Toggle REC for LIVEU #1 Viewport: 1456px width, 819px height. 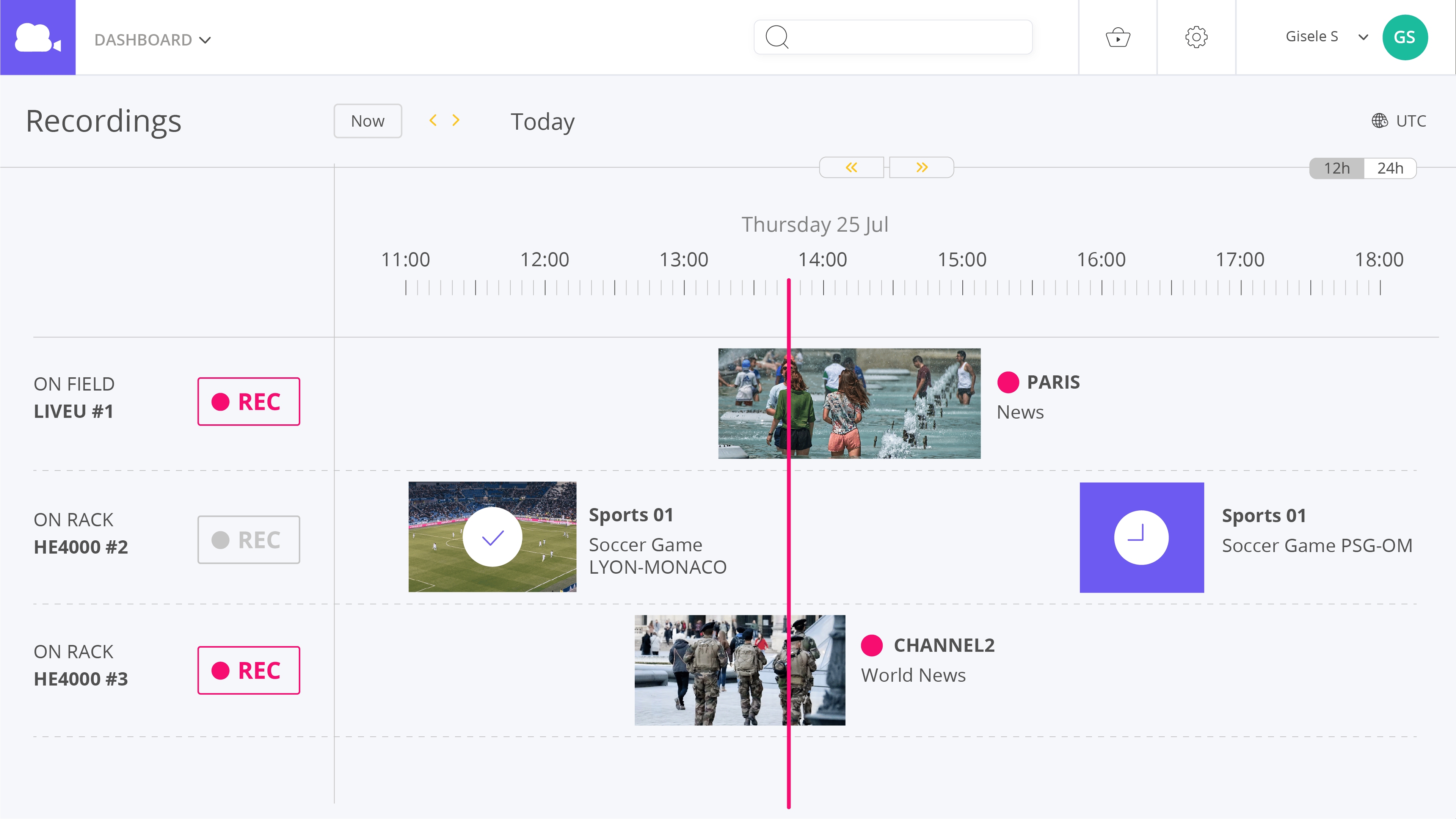point(248,401)
